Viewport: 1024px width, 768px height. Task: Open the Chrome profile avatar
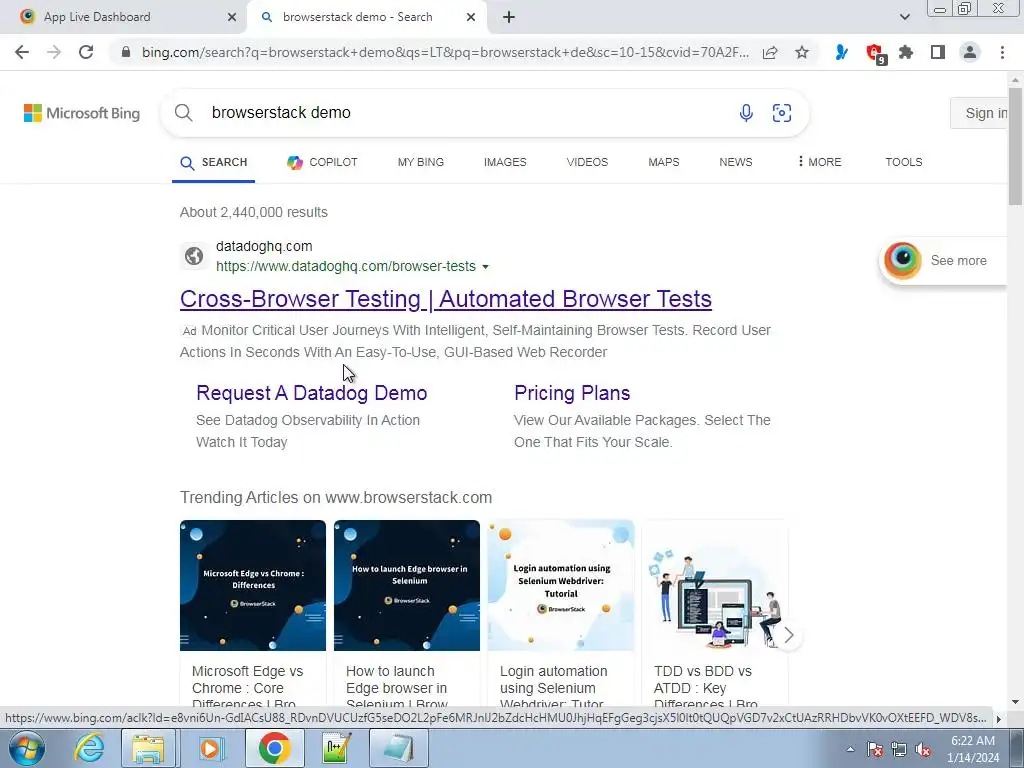tap(970, 52)
